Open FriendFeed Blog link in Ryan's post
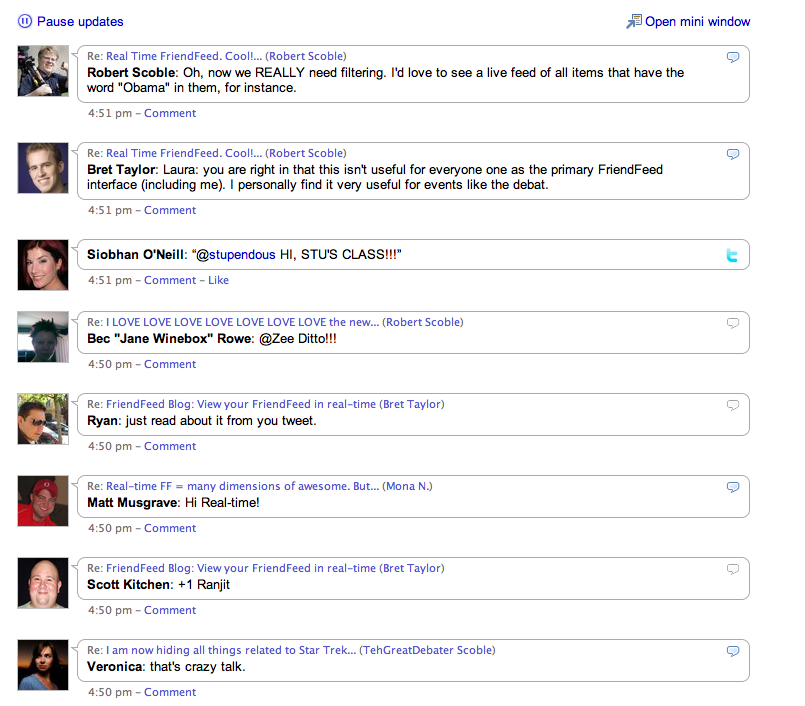The image size is (805, 706). click(x=241, y=404)
